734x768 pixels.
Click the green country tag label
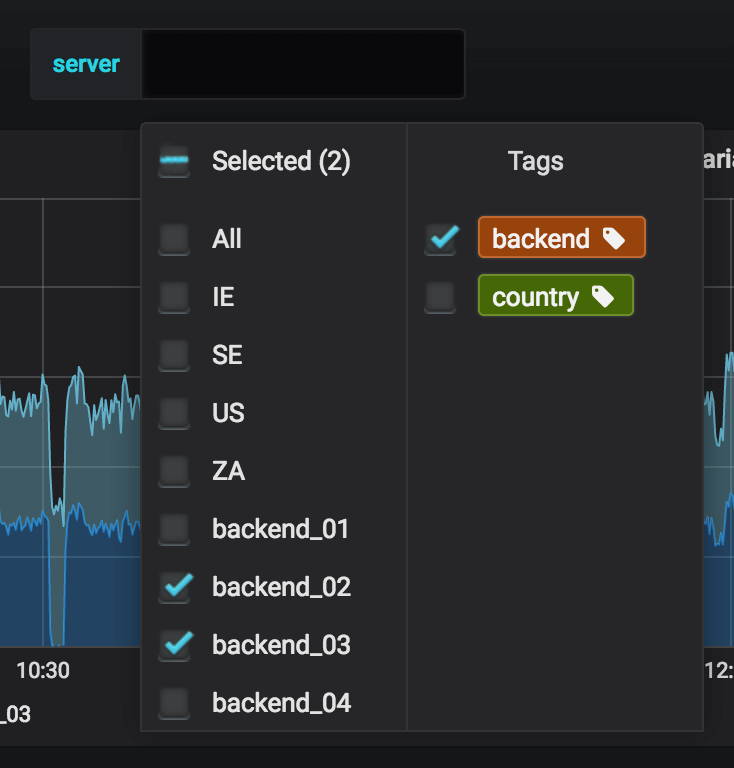(x=536, y=297)
